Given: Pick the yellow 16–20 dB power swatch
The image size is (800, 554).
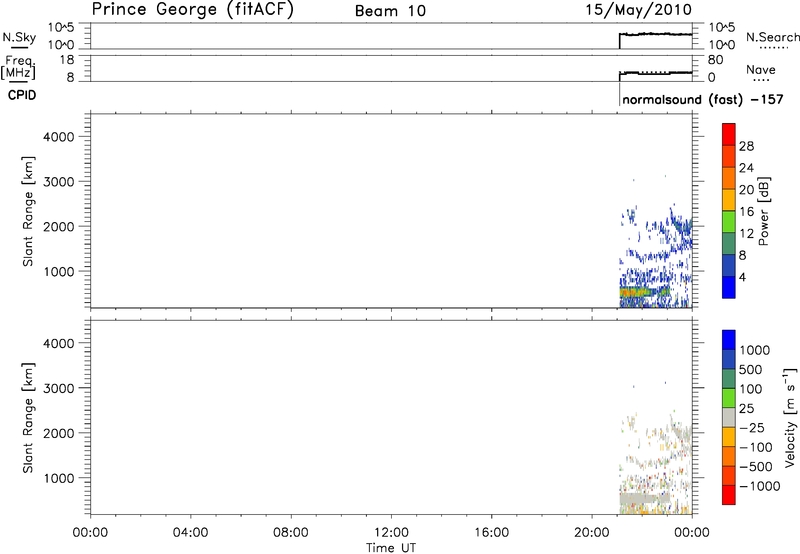Looking at the screenshot, I should [x=729, y=200].
